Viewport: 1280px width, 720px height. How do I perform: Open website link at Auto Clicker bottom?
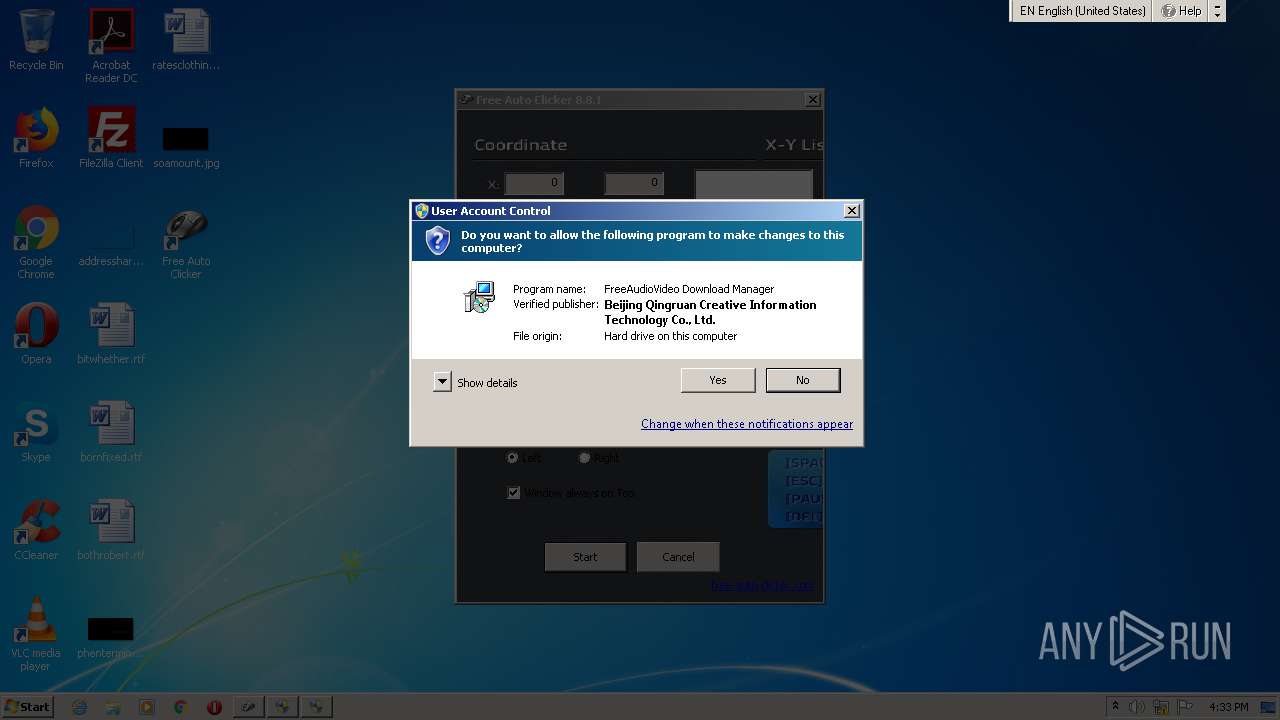(762, 586)
